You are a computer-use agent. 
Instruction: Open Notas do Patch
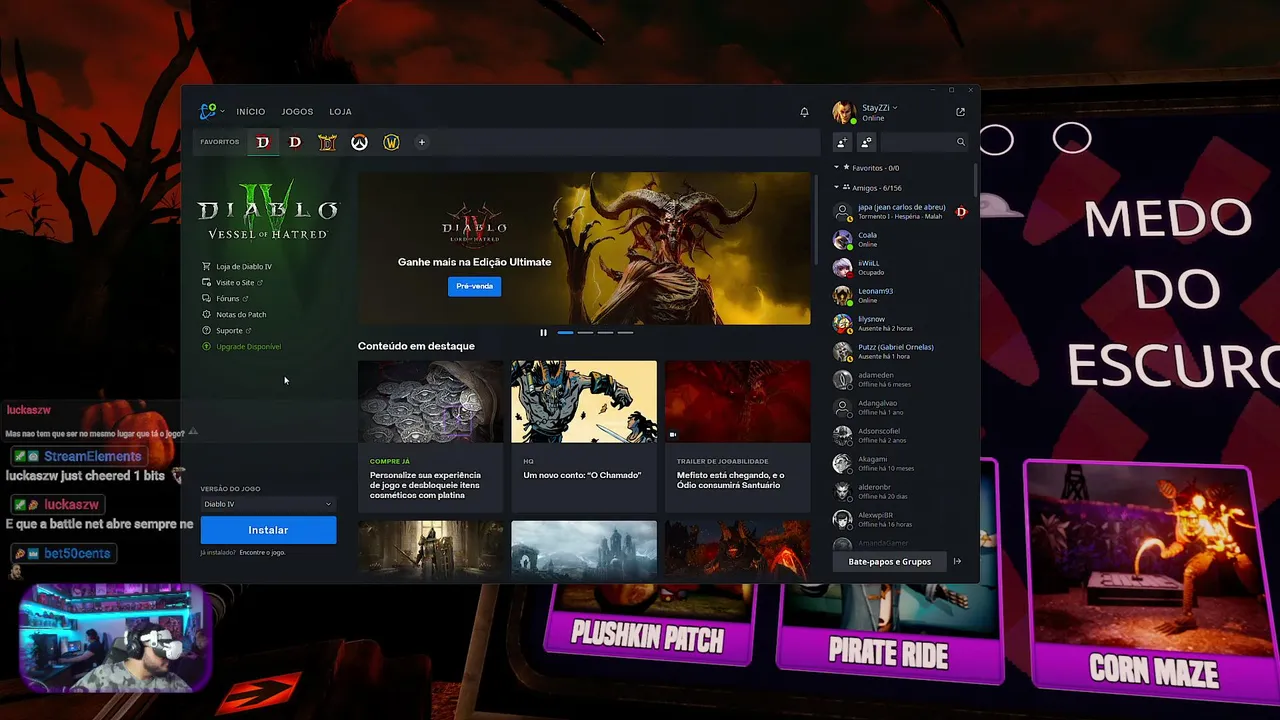[234, 315]
